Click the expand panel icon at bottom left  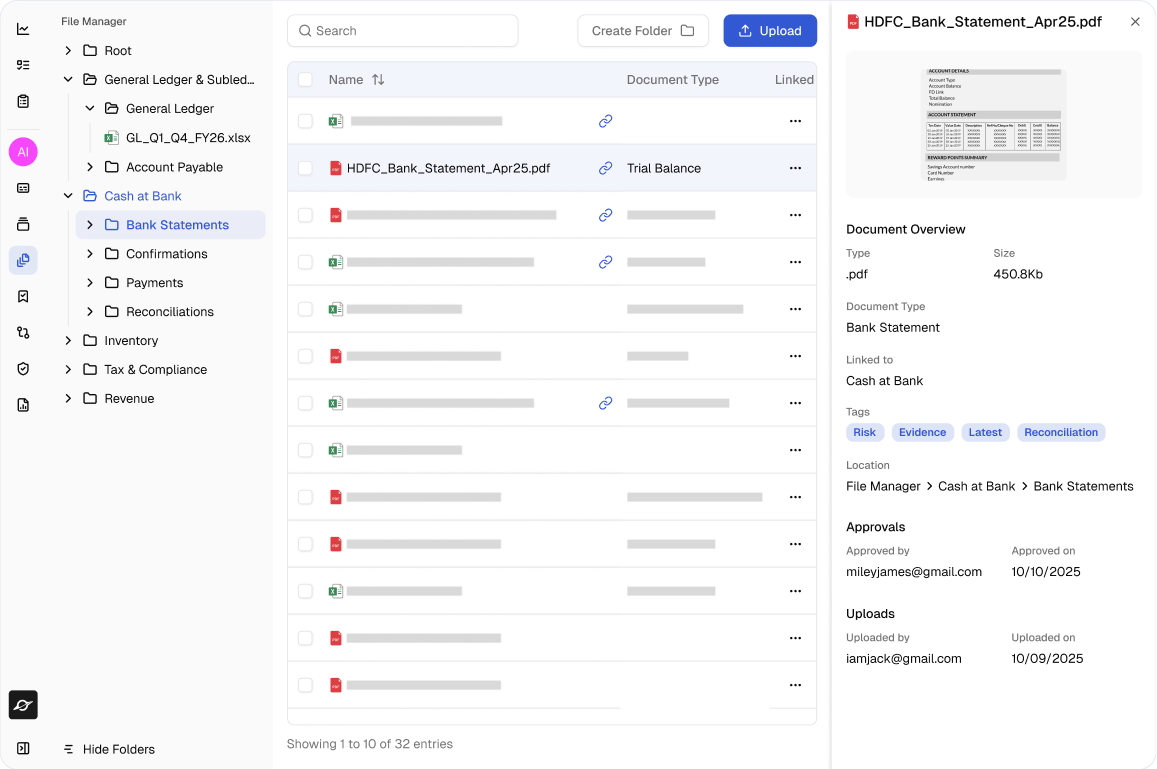(23, 748)
